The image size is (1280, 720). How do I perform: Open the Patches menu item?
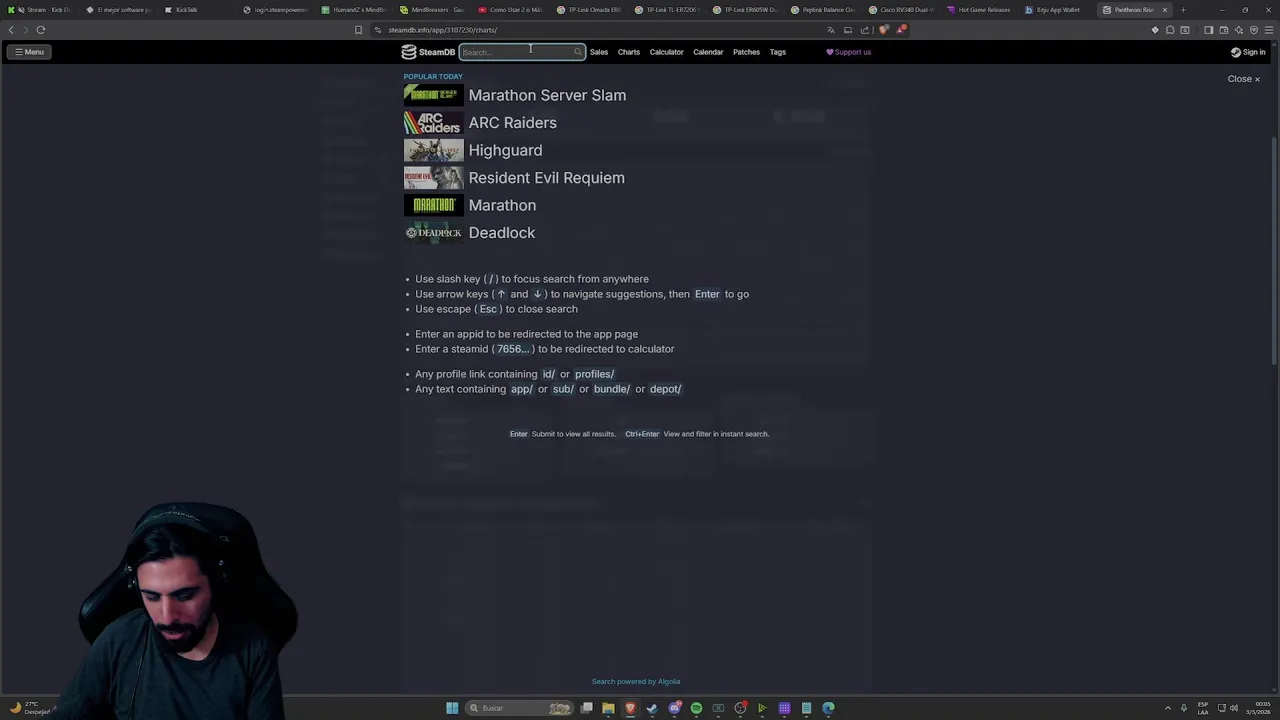(x=746, y=52)
